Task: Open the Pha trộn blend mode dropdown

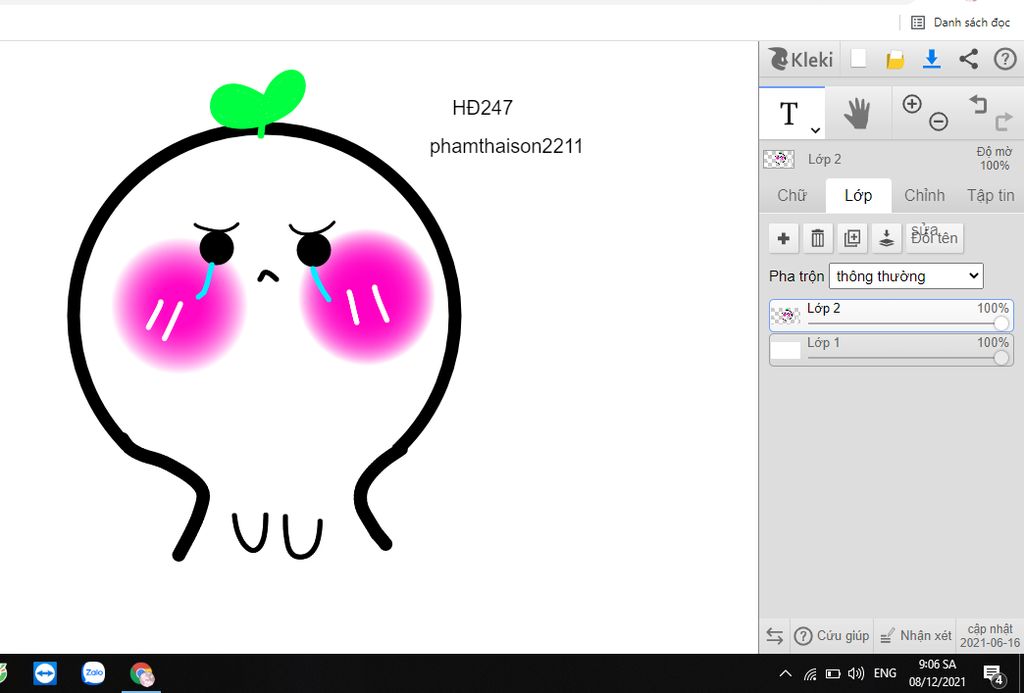Action: [906, 276]
